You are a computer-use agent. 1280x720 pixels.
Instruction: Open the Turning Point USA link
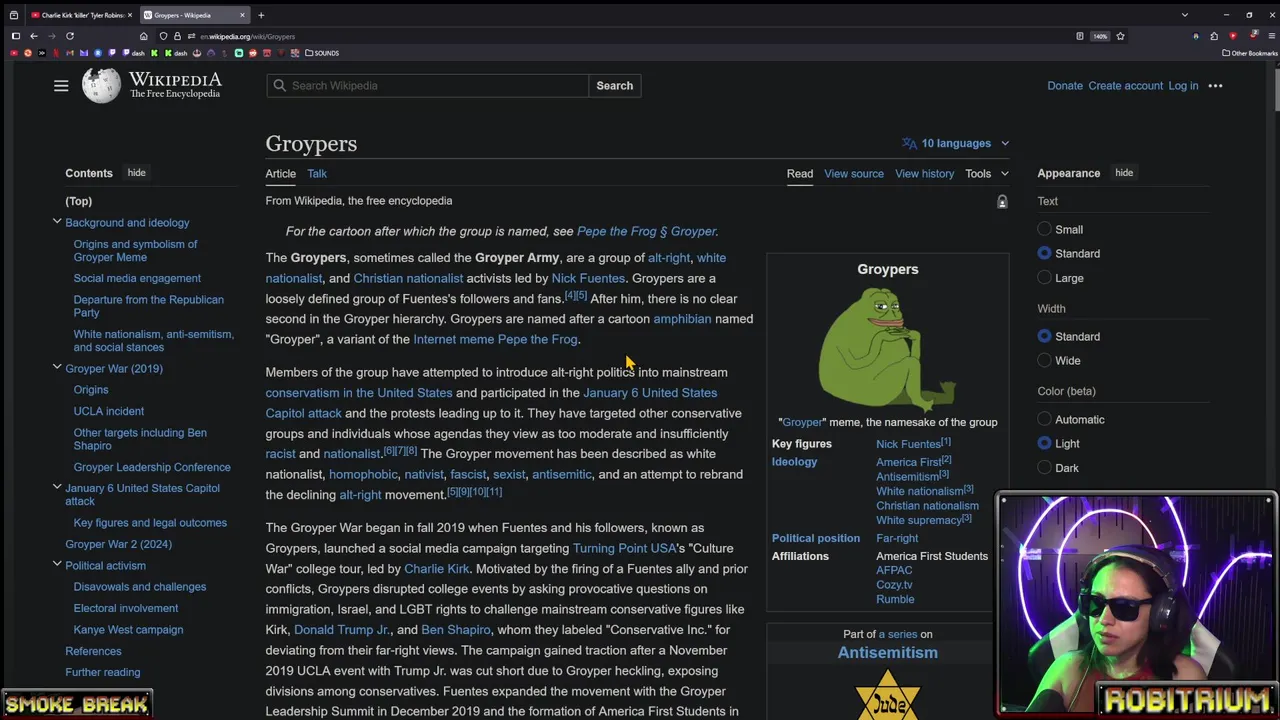pos(624,548)
